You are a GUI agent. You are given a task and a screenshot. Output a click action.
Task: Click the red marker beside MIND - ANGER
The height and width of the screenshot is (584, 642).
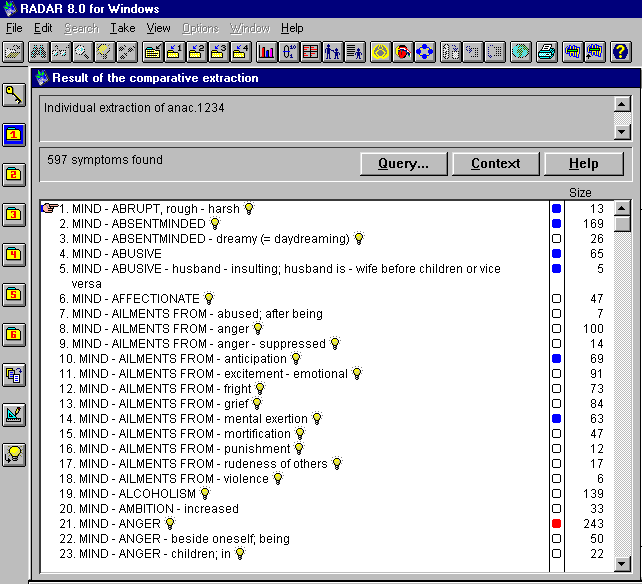[557, 524]
